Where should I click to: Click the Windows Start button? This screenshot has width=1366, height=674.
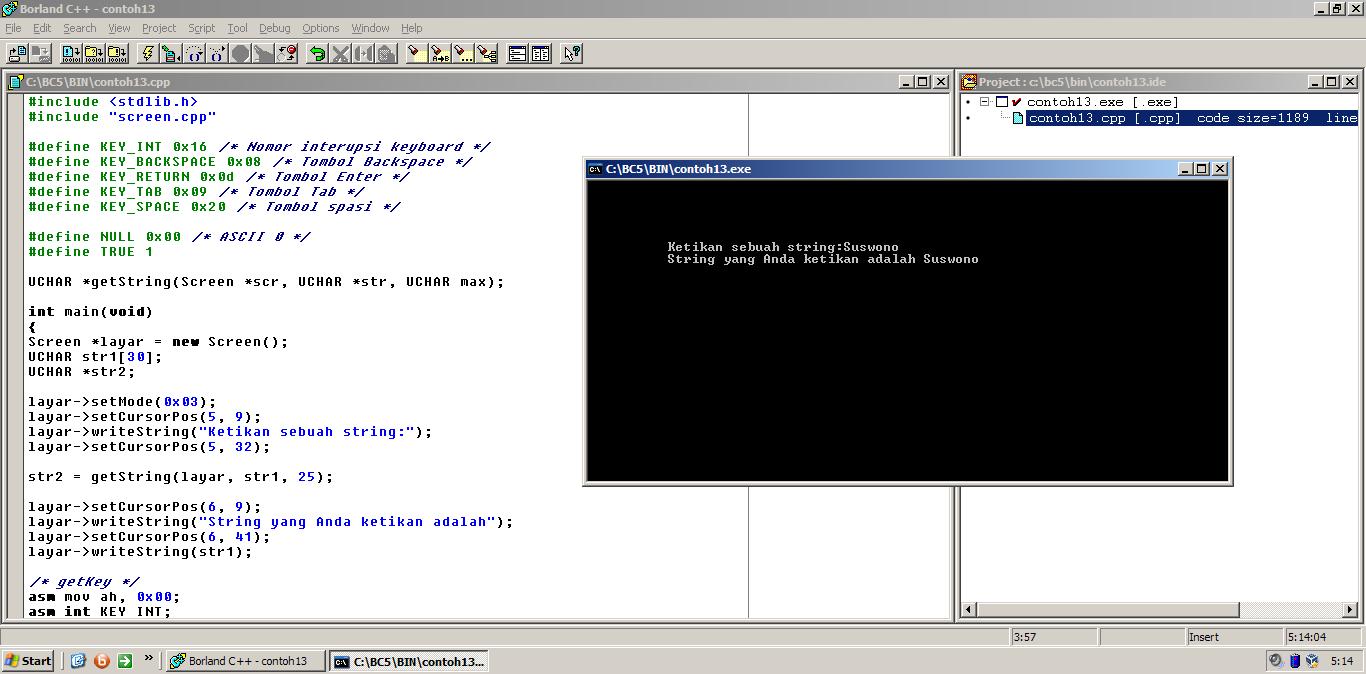click(x=28, y=660)
